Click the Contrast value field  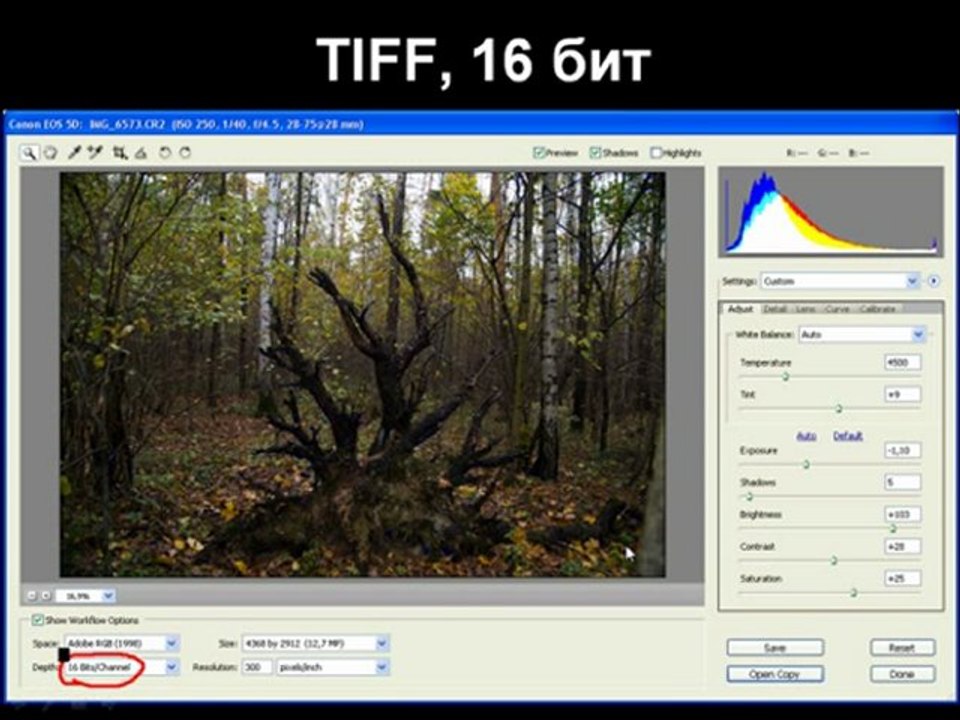[902, 546]
